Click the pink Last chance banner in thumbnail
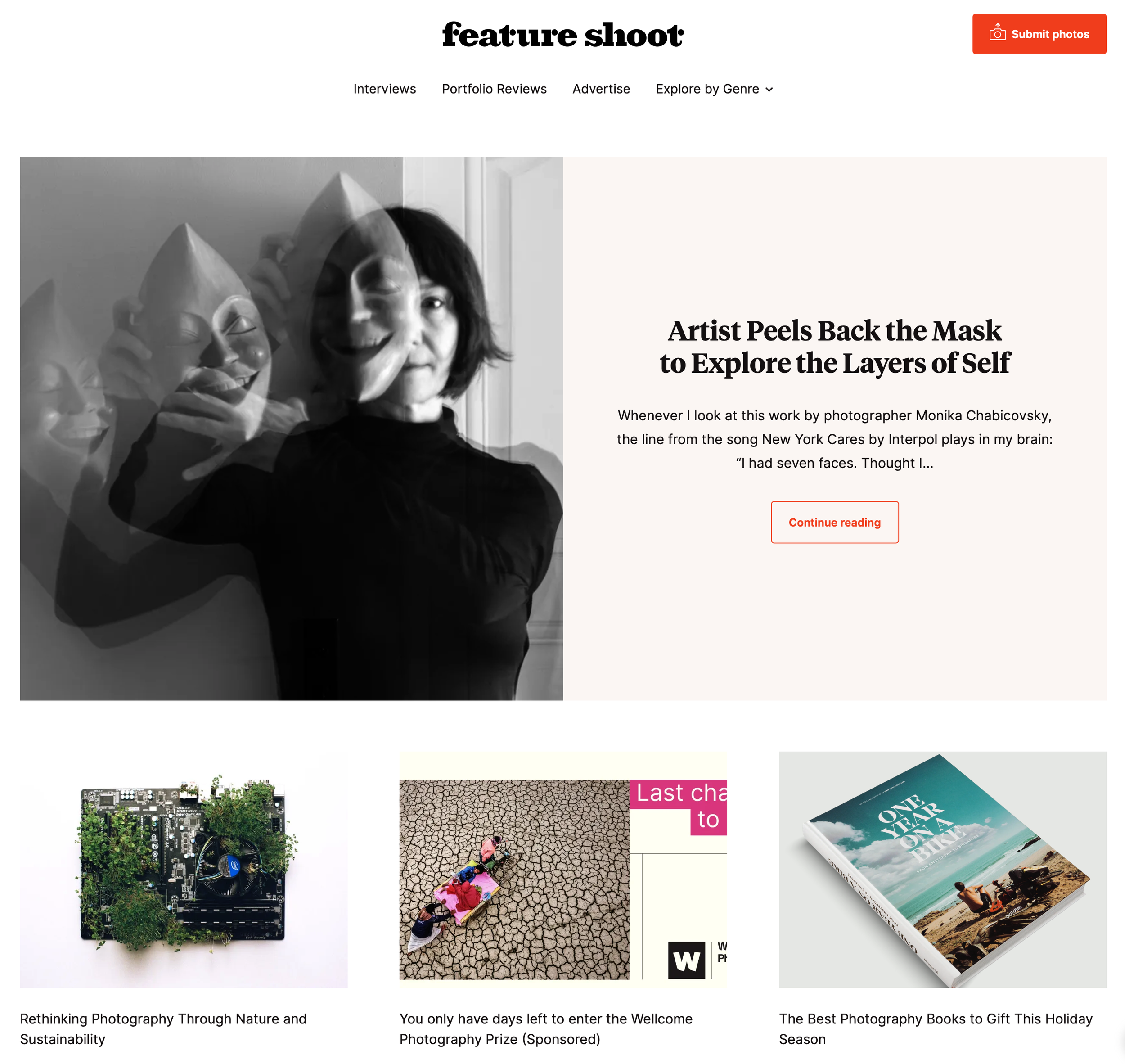The height and width of the screenshot is (1064, 1125). point(679,807)
